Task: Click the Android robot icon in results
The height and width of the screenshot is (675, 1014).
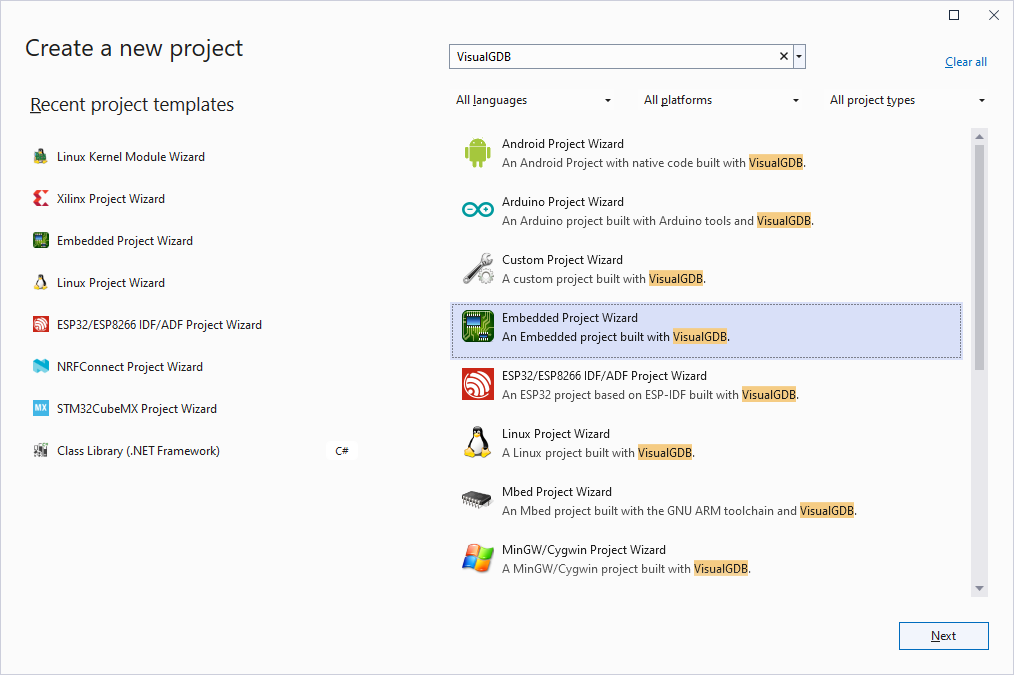Action: click(478, 153)
